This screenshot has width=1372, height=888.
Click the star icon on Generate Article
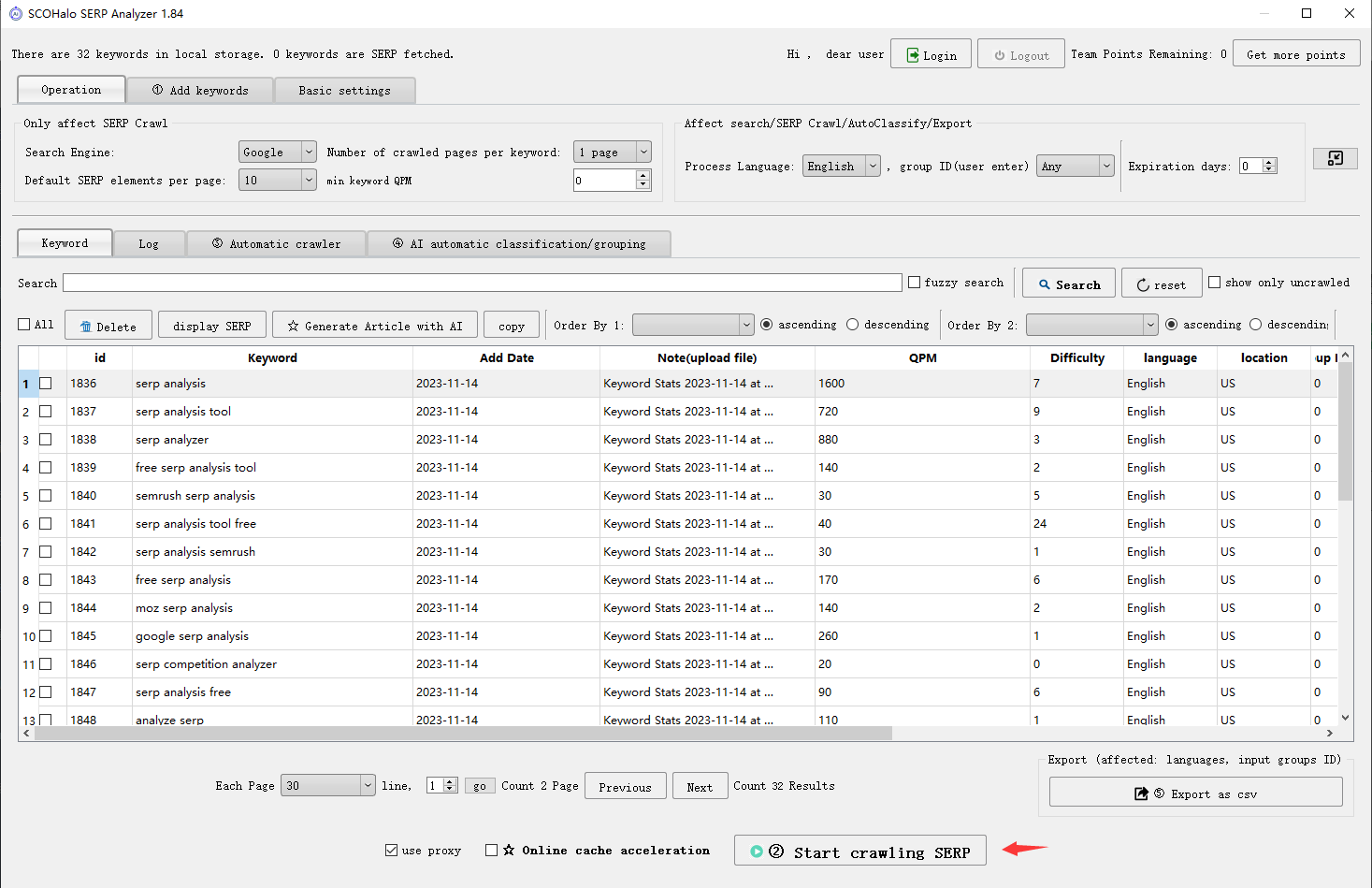coord(294,326)
